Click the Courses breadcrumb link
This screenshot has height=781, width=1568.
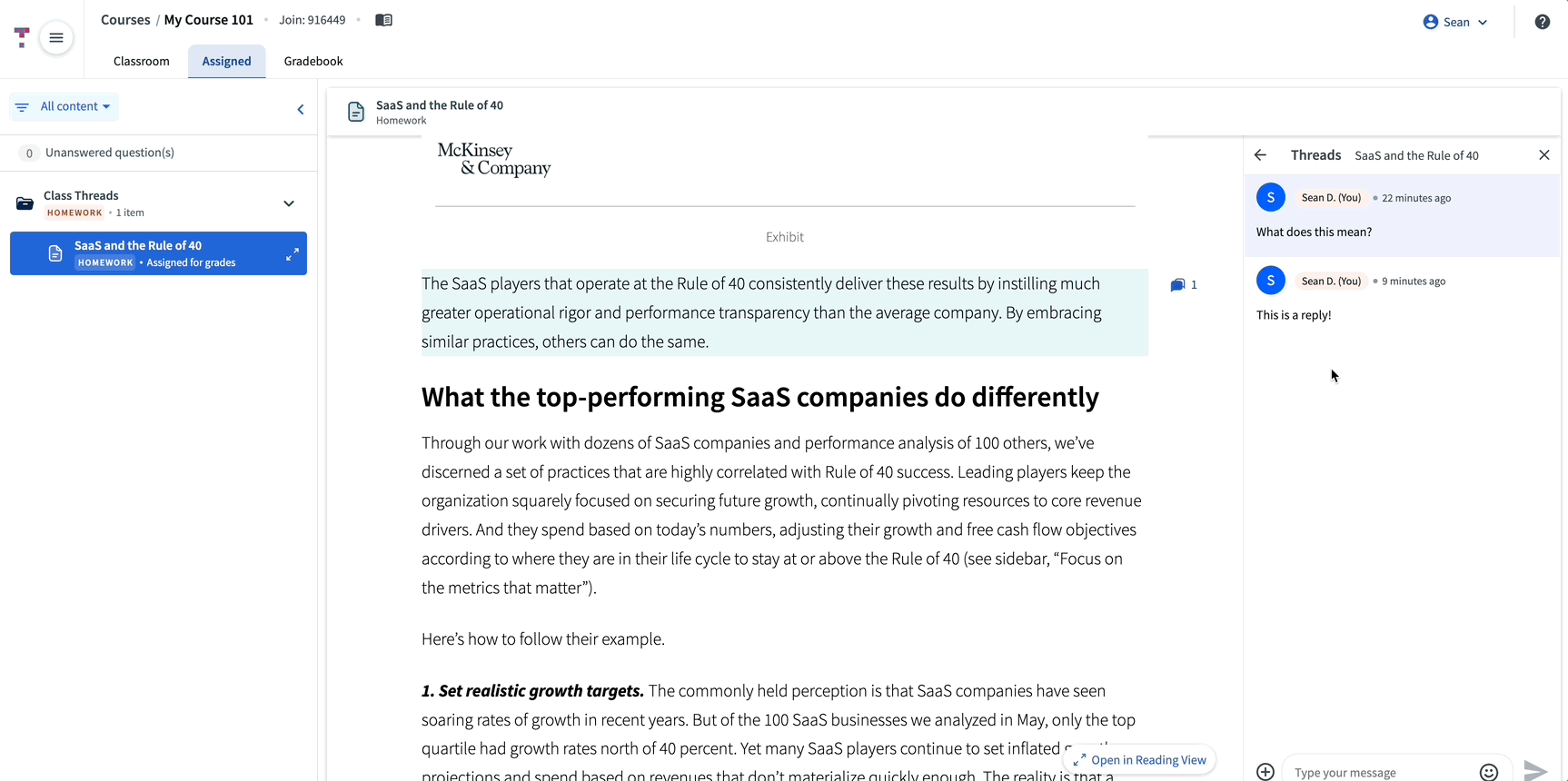(125, 20)
